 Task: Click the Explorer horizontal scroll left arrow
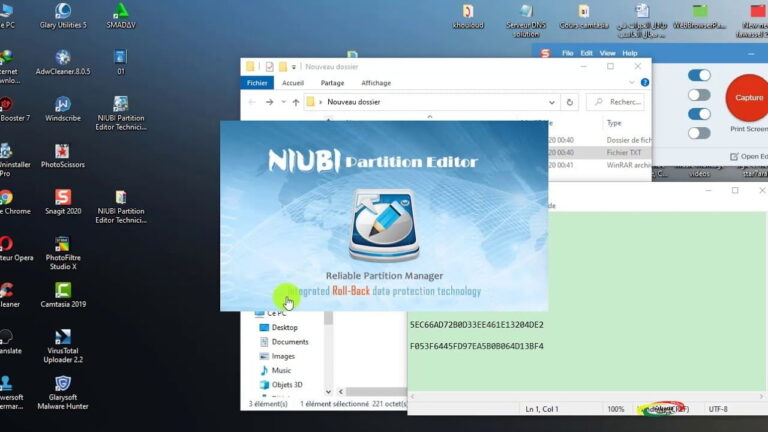coord(341,391)
